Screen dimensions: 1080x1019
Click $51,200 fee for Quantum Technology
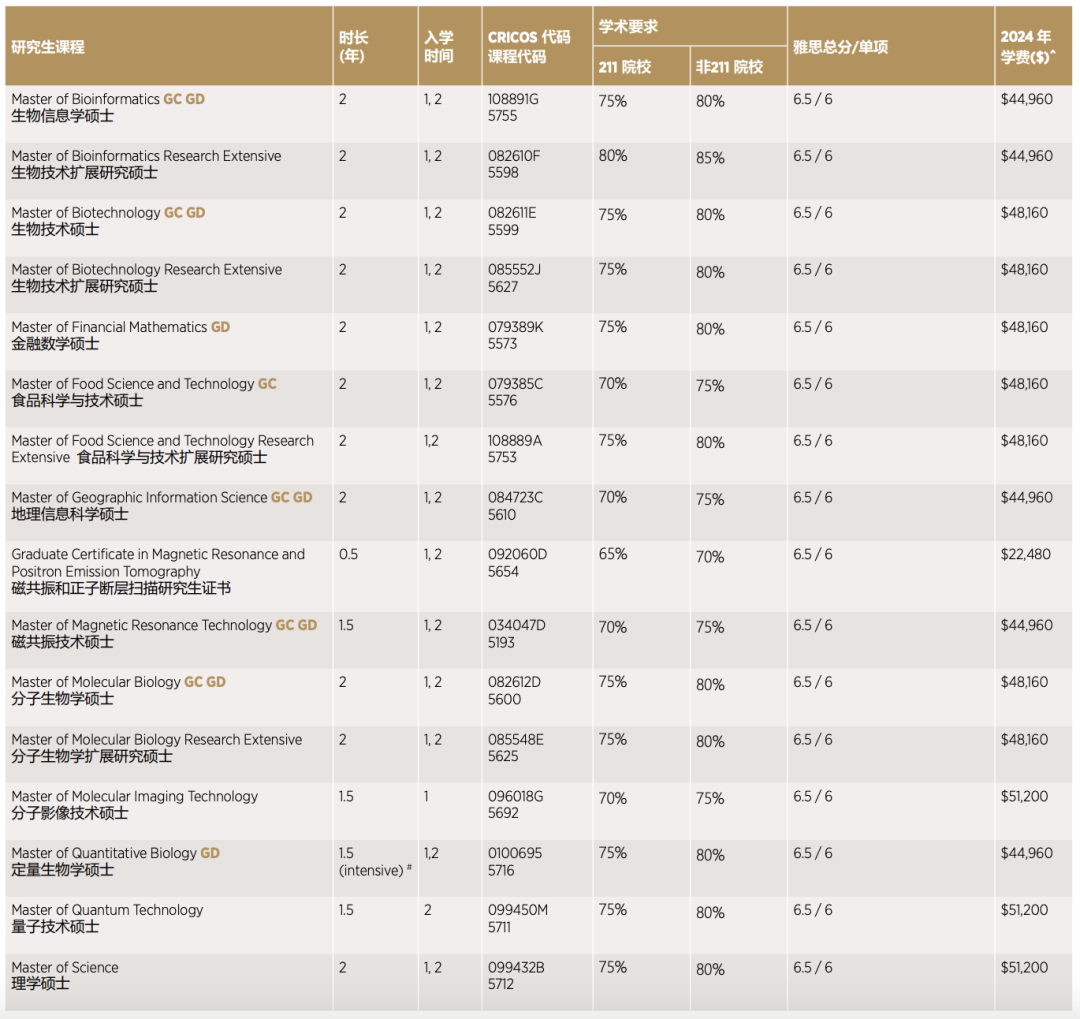(1024, 910)
